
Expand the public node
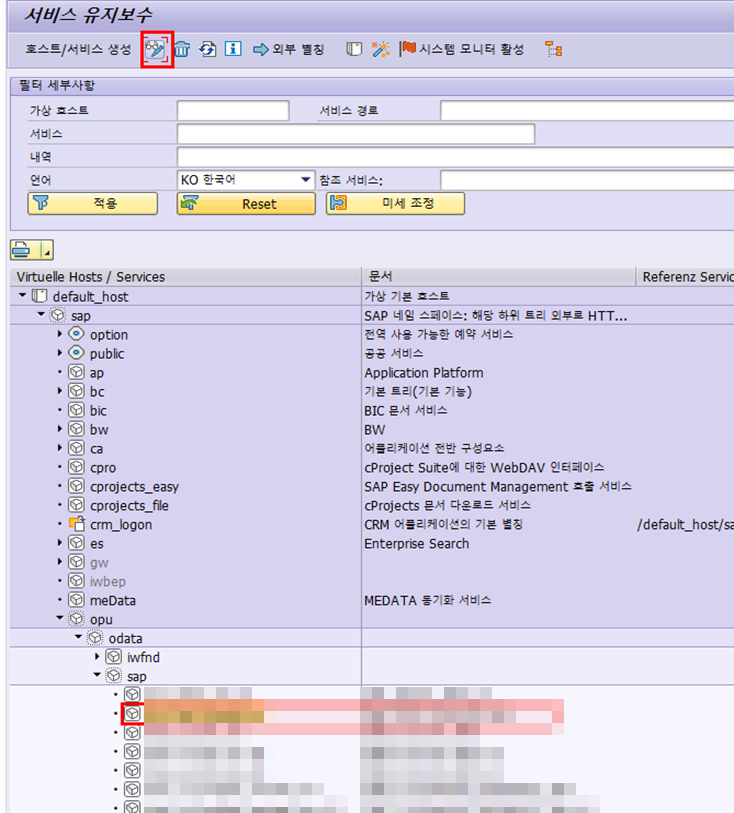(x=60, y=353)
